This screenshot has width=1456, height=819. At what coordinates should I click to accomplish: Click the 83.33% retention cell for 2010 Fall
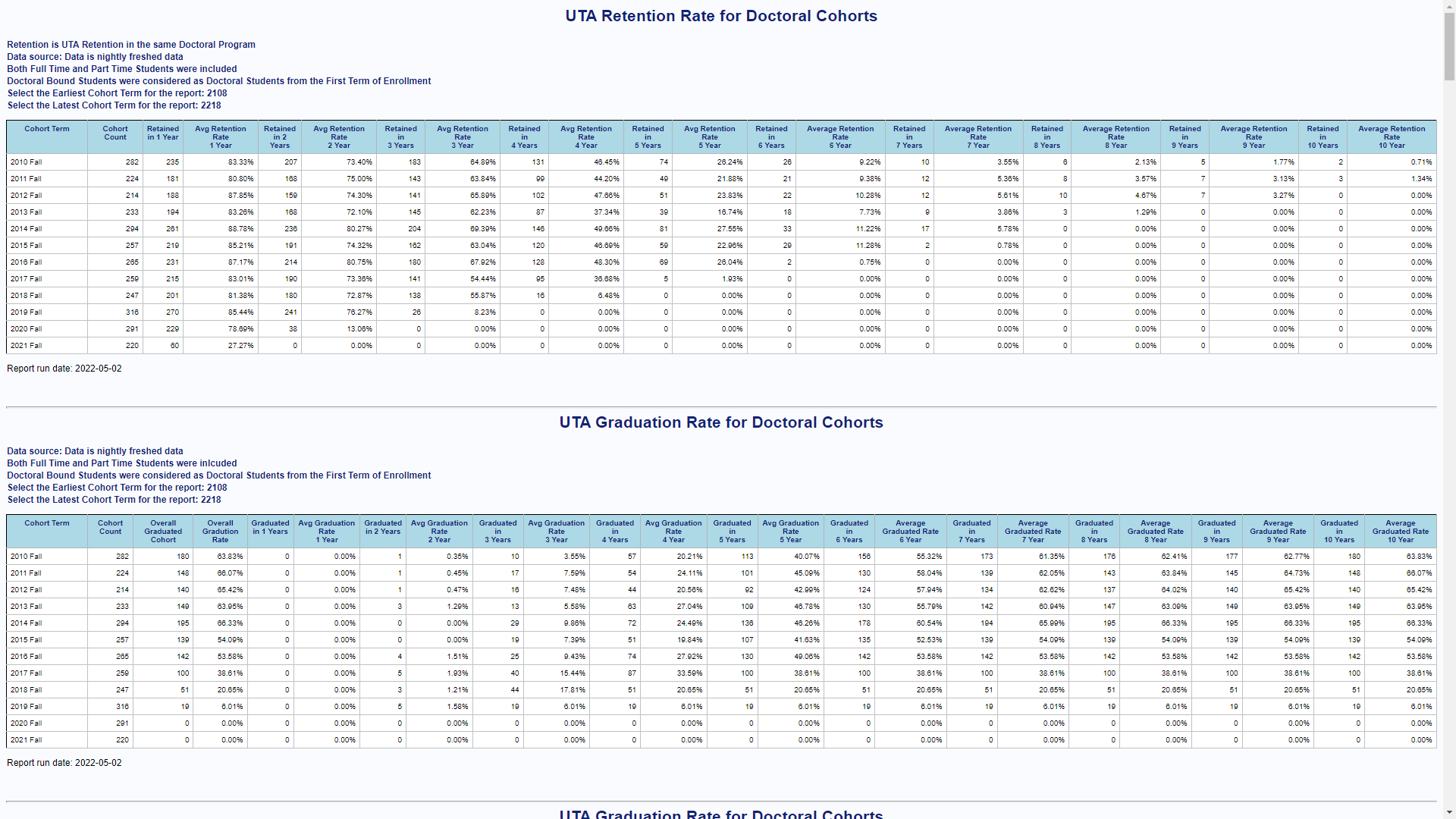(x=240, y=162)
